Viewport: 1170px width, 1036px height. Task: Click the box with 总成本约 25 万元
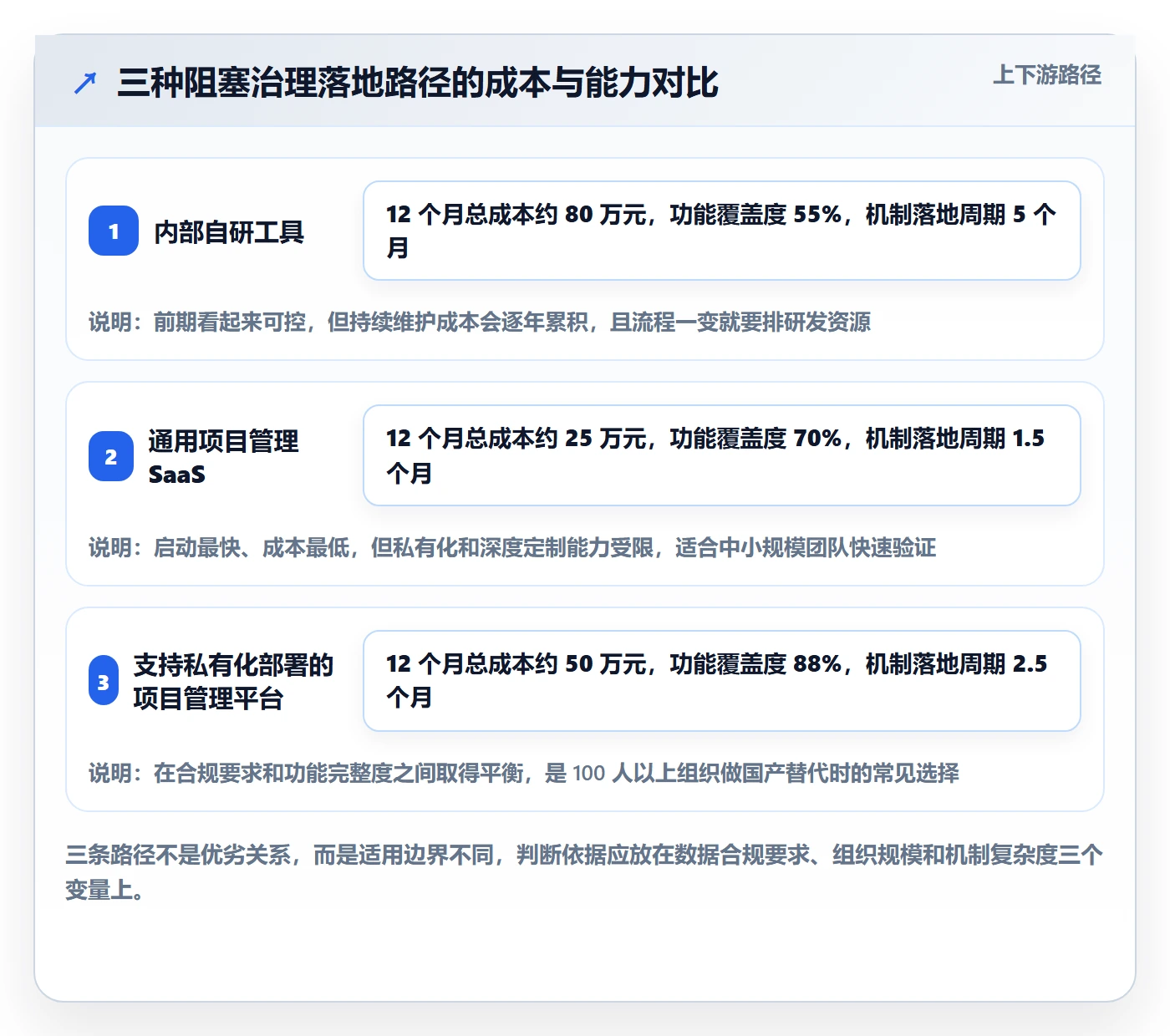(722, 455)
